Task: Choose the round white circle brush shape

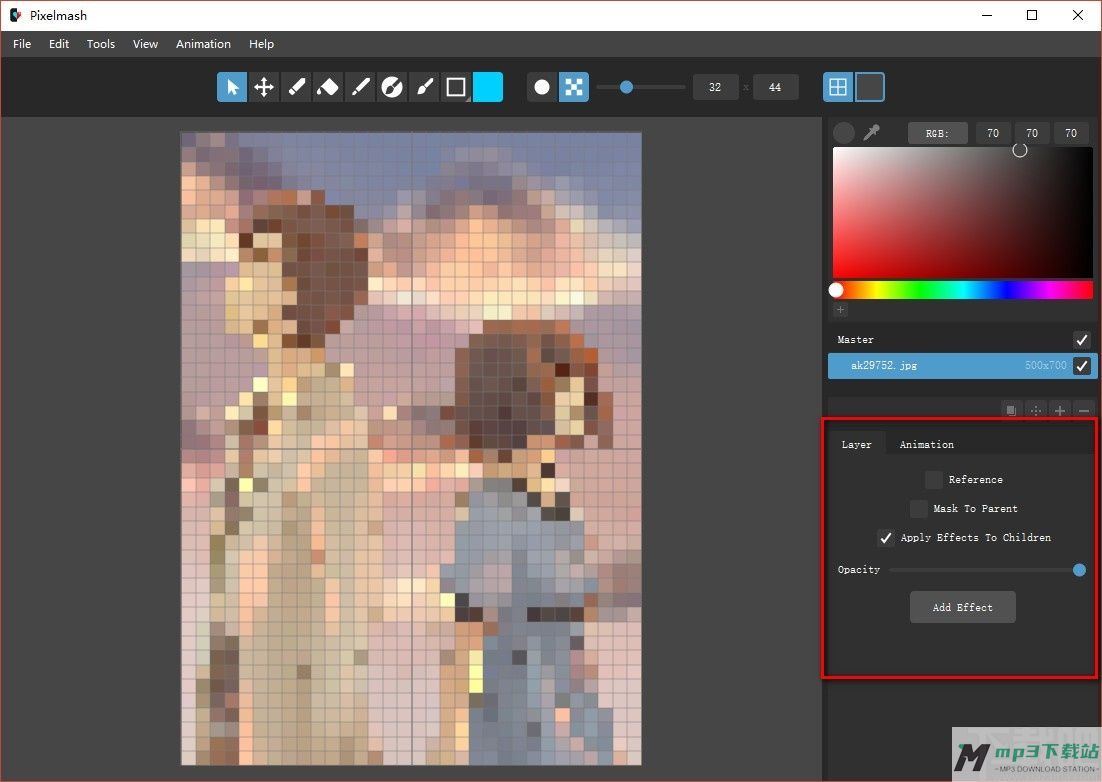Action: click(542, 87)
